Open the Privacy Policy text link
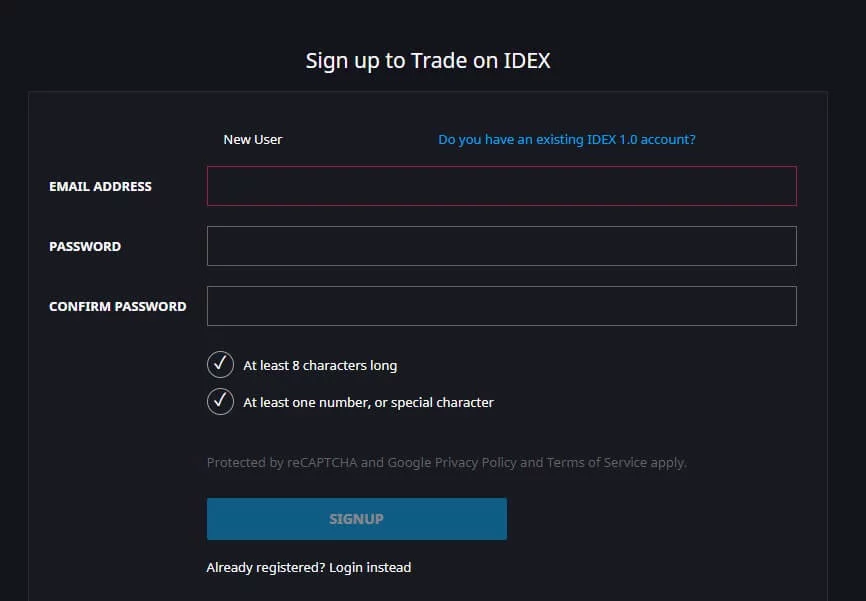 (x=480, y=463)
